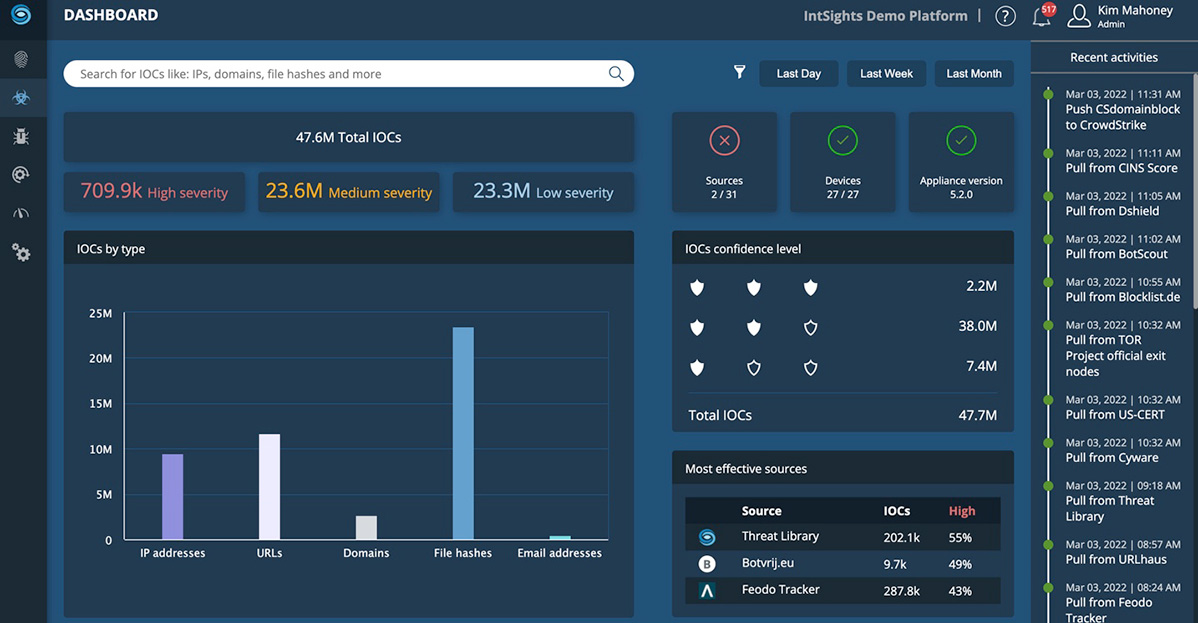
Task: Click the first shield in the 2.2M confidence row
Action: [697, 287]
